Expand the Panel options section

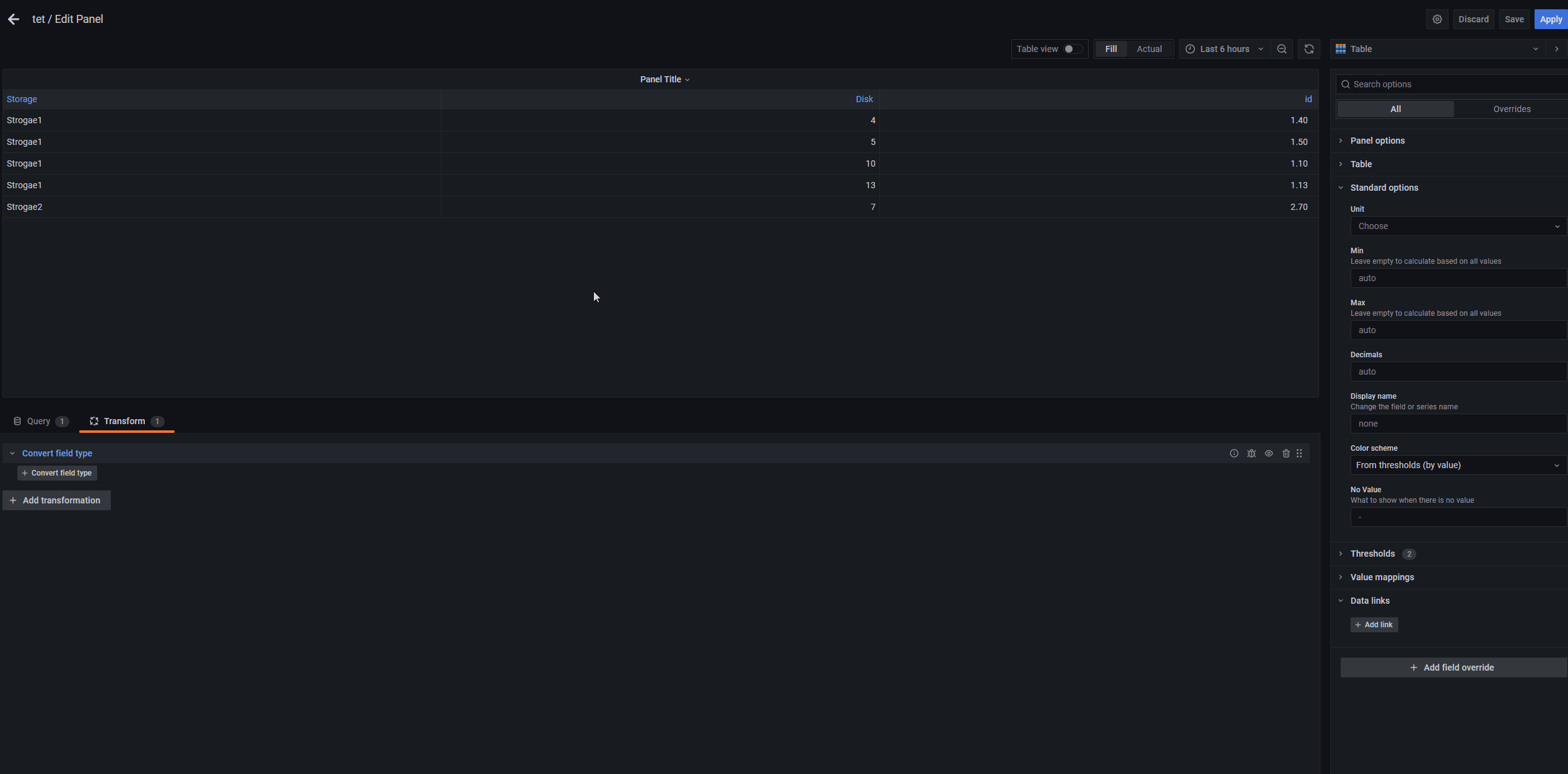[1377, 141]
